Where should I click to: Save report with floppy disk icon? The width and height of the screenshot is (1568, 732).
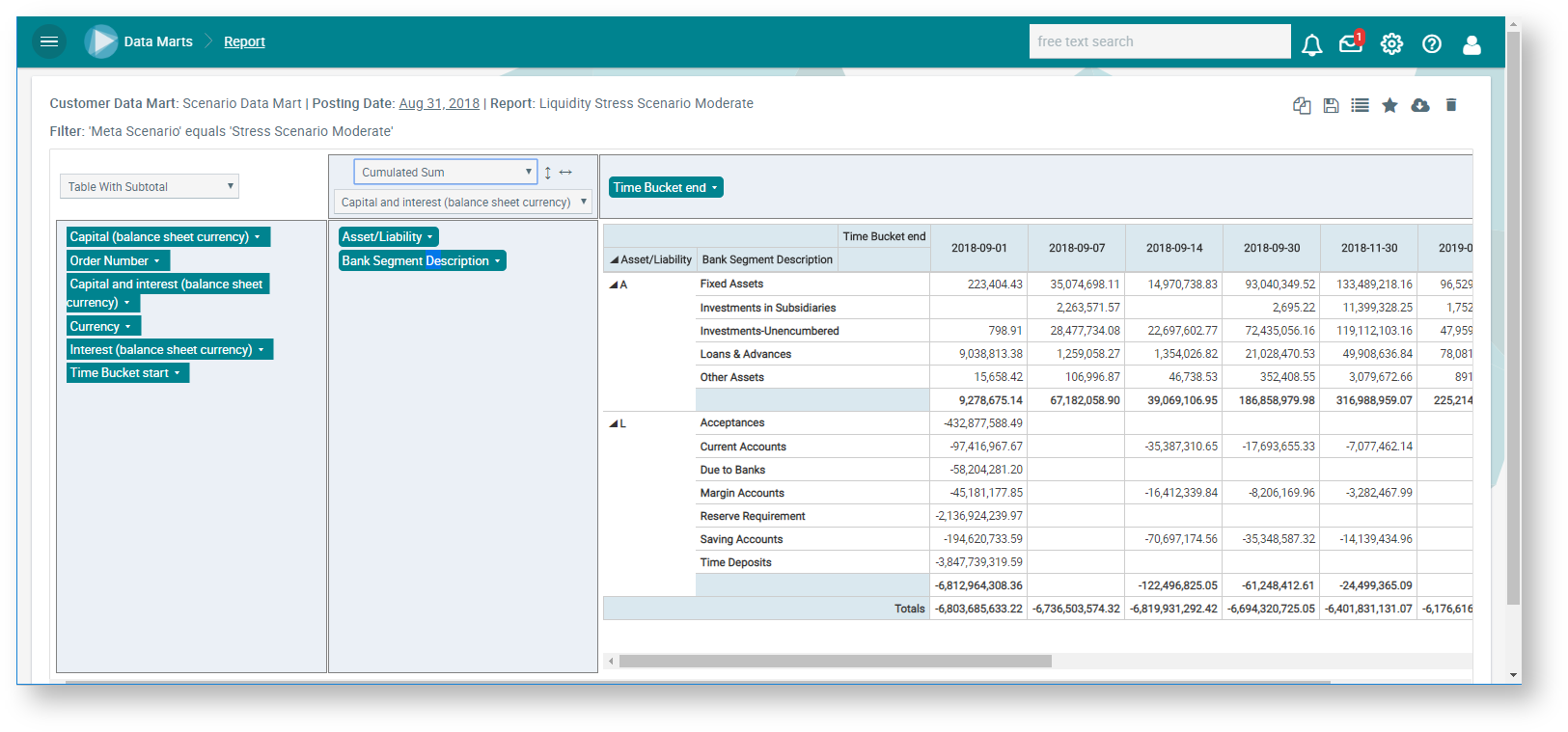tap(1331, 105)
